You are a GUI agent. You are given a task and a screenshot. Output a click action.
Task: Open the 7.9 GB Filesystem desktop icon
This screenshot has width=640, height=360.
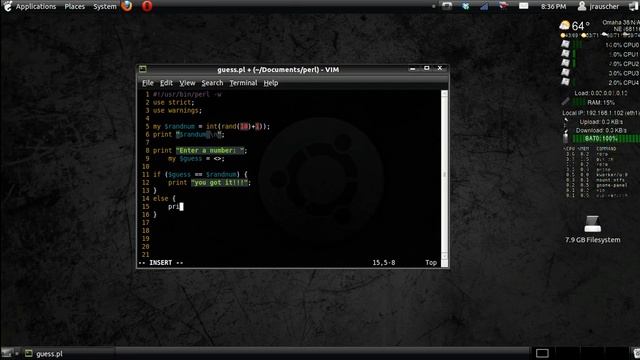(592, 230)
